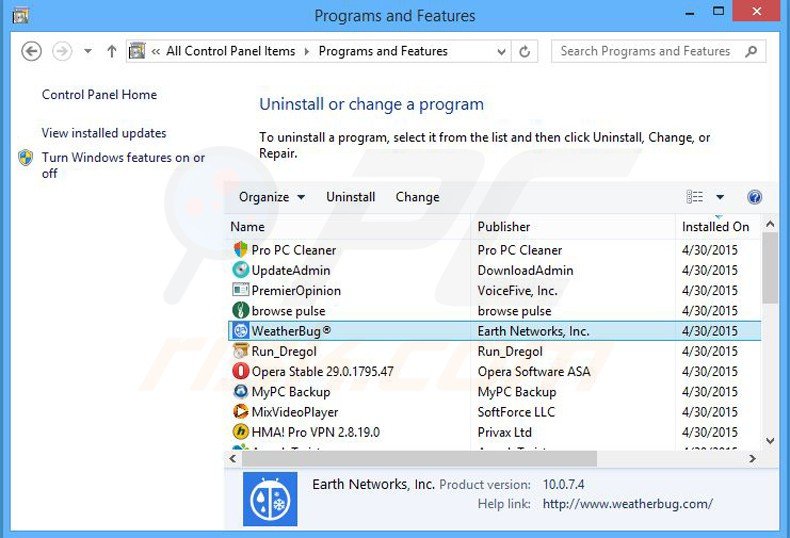Image resolution: width=790 pixels, height=538 pixels.
Task: Sort by the Installed On column header
Action: click(x=718, y=227)
